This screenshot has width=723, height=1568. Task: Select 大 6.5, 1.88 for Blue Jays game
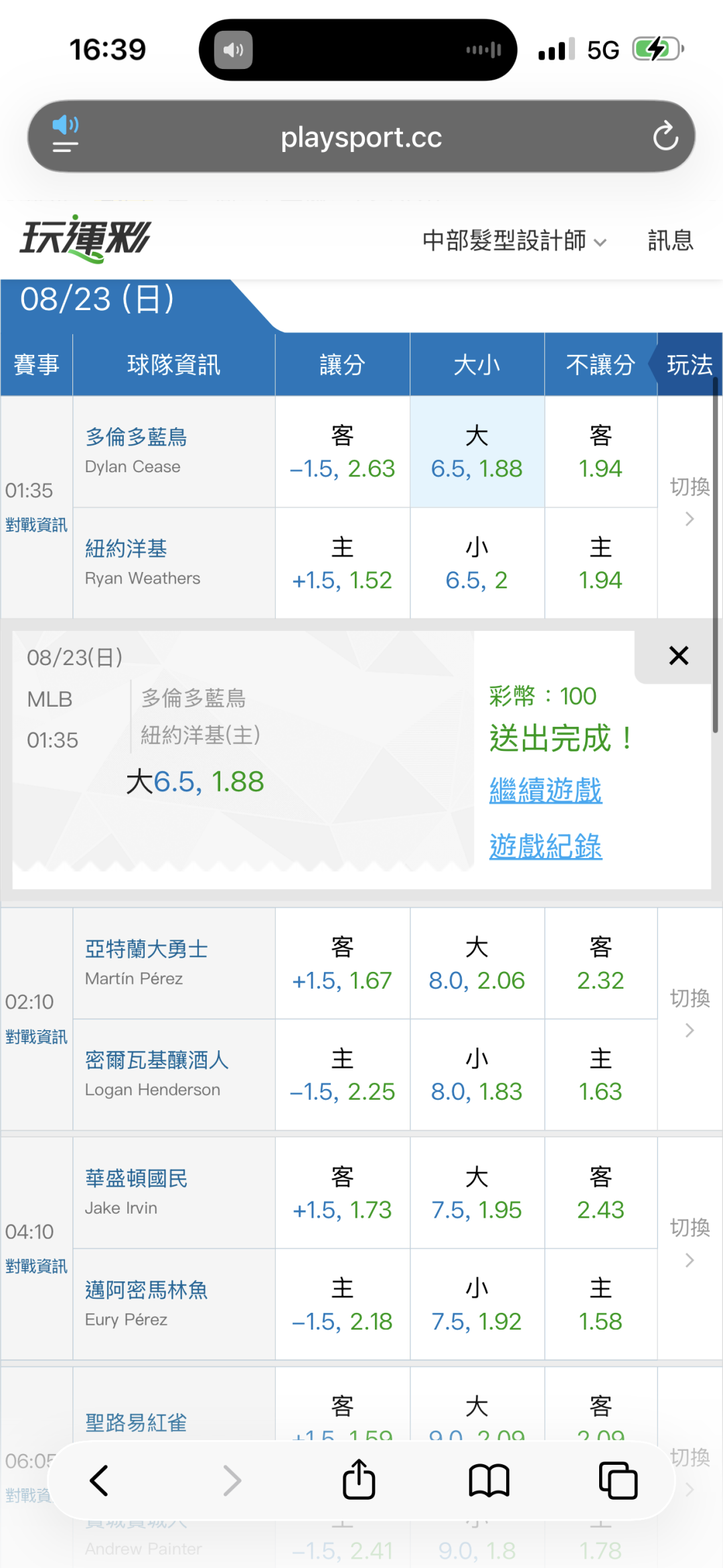[x=477, y=452]
